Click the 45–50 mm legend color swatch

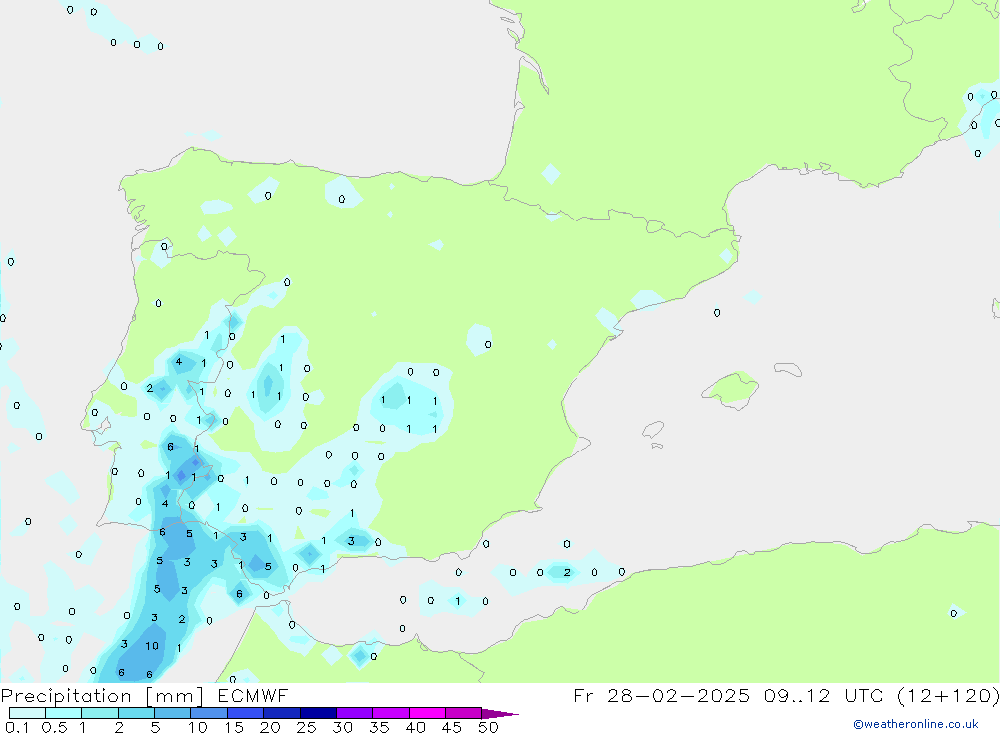463,713
